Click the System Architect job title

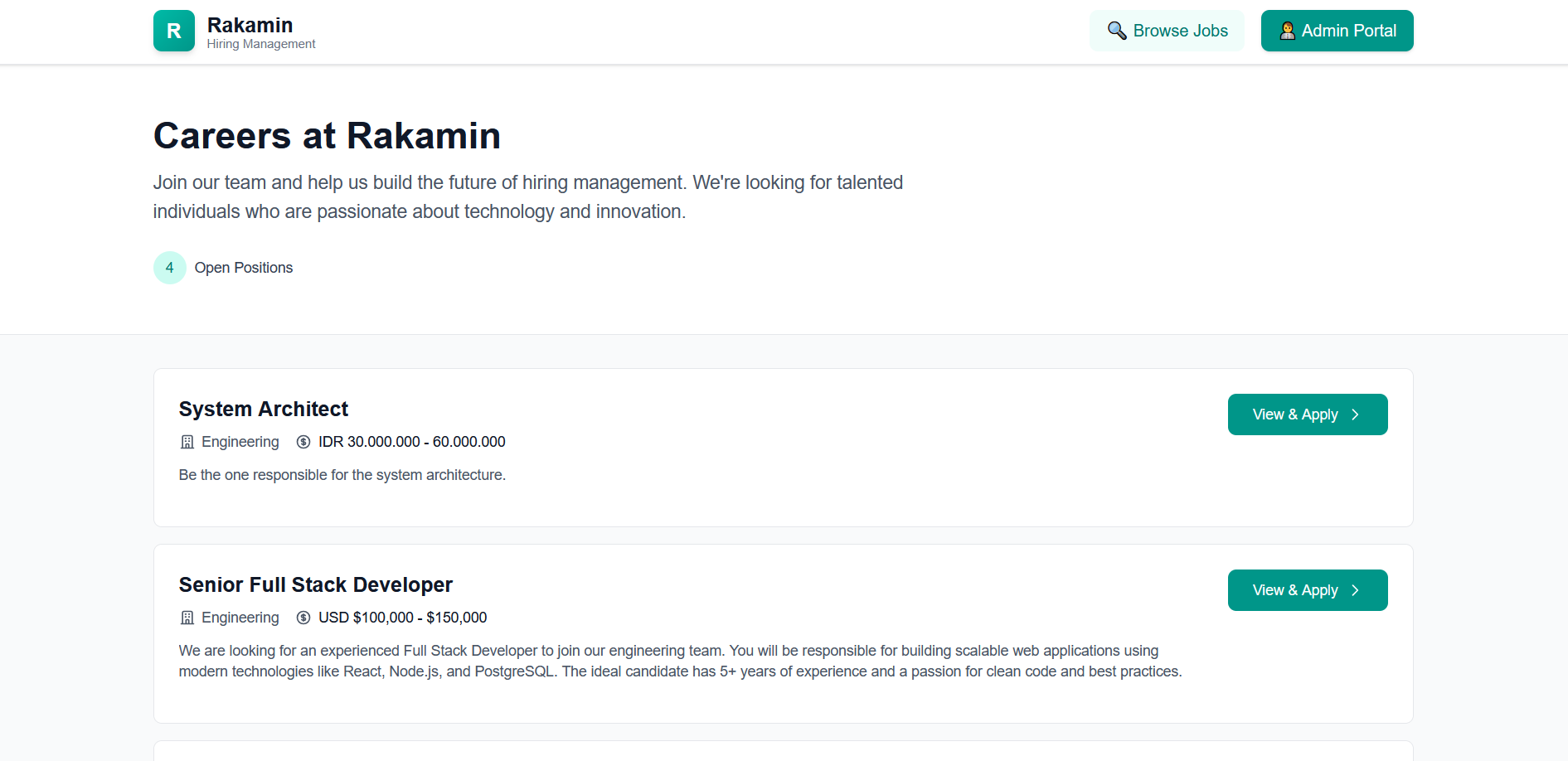tap(263, 409)
